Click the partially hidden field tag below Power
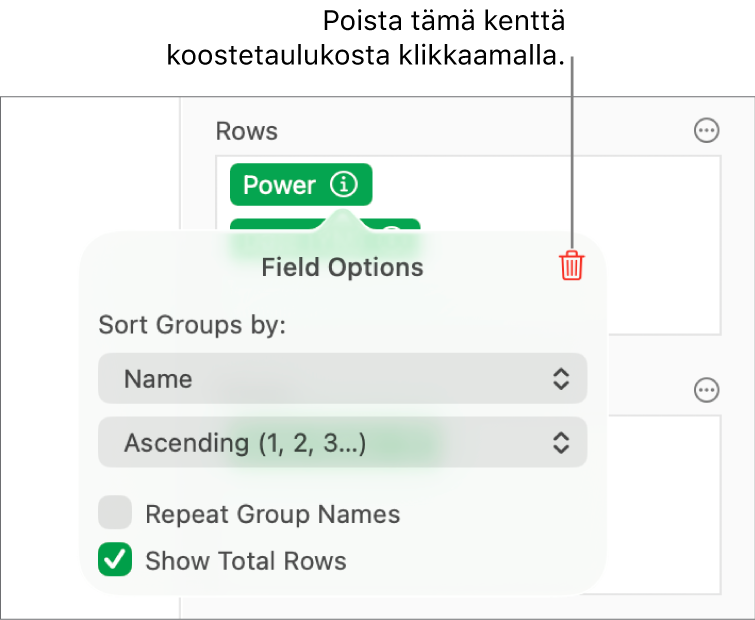755x620 pixels. click(300, 228)
